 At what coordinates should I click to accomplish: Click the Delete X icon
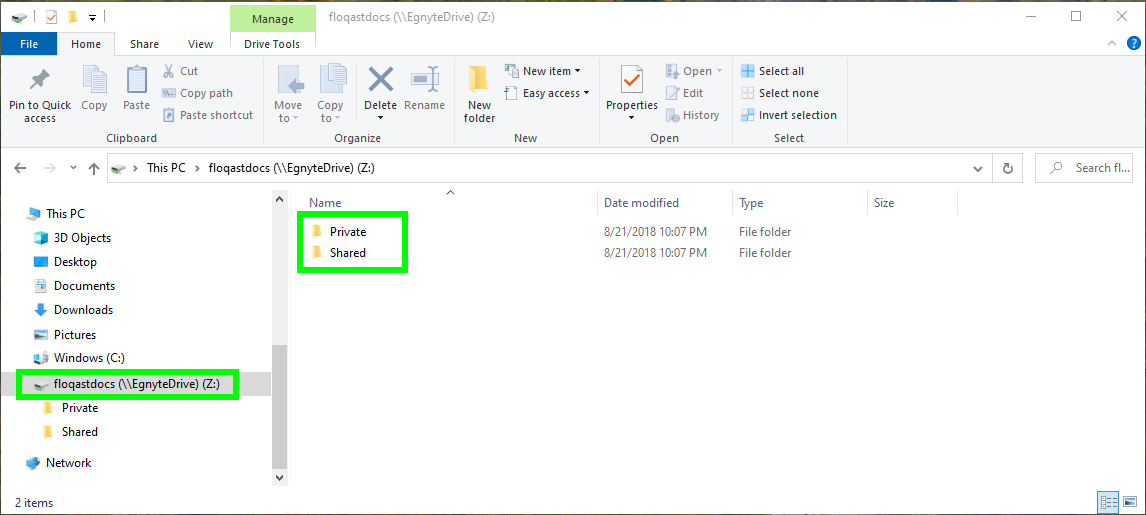tap(380, 79)
